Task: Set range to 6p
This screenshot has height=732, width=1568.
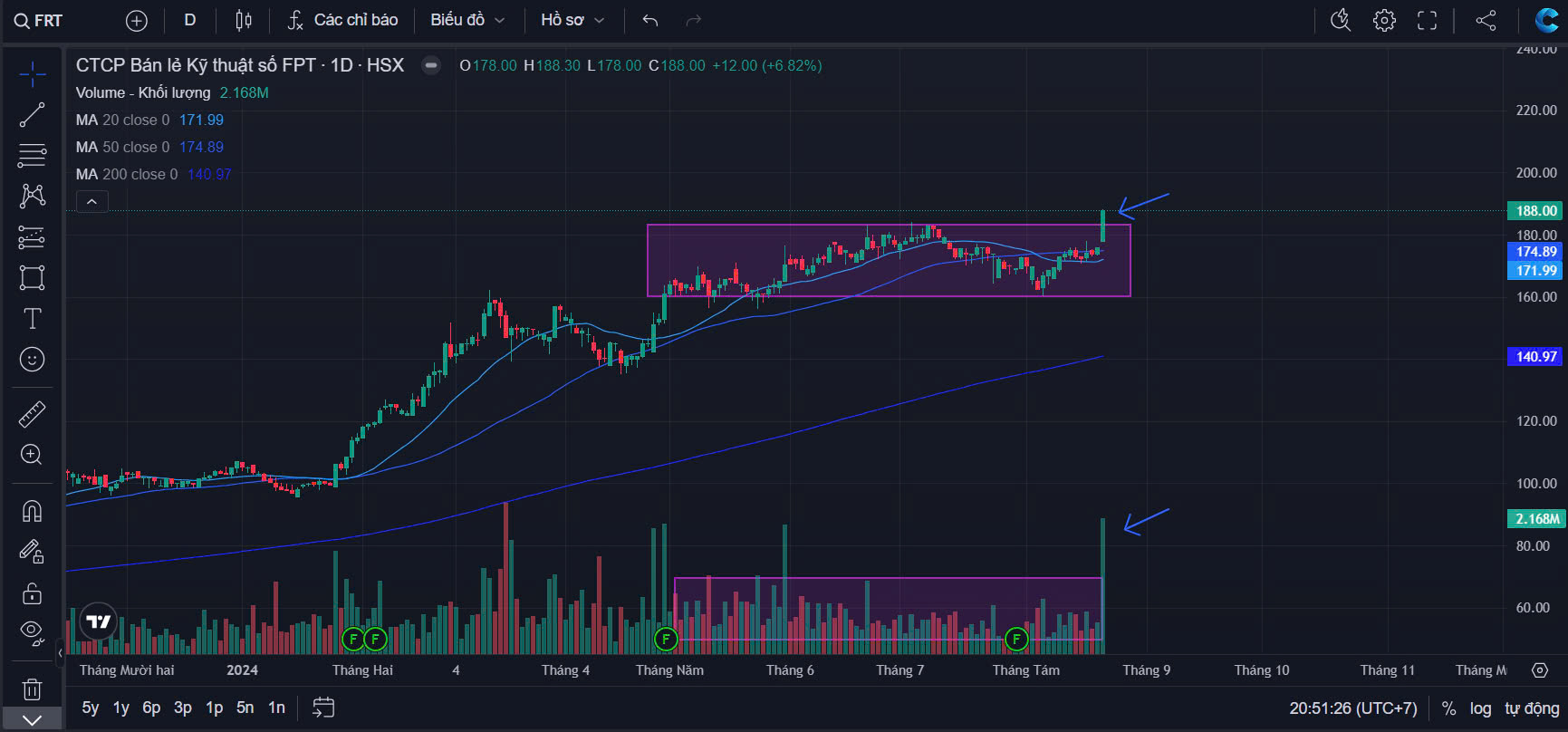Action: 151,708
